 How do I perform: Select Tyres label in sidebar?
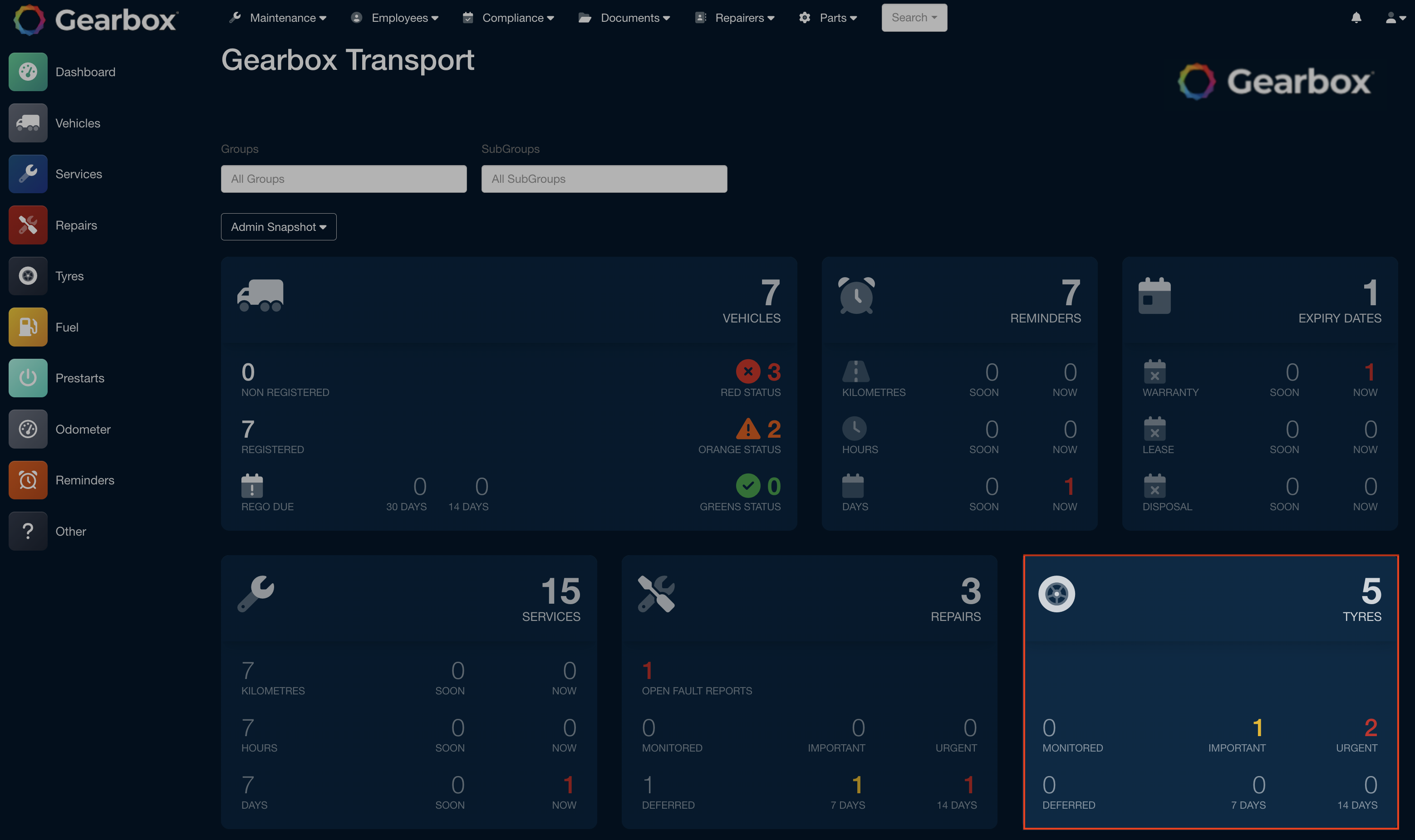(69, 276)
